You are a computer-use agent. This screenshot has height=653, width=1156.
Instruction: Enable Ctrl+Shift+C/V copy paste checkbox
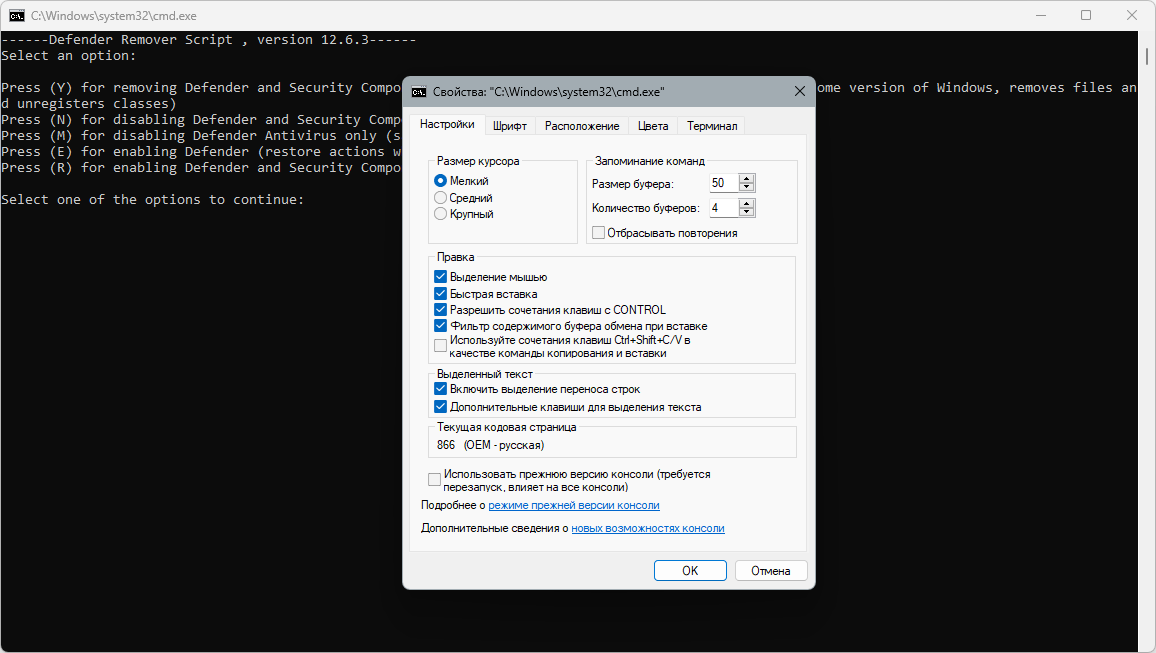[441, 346]
